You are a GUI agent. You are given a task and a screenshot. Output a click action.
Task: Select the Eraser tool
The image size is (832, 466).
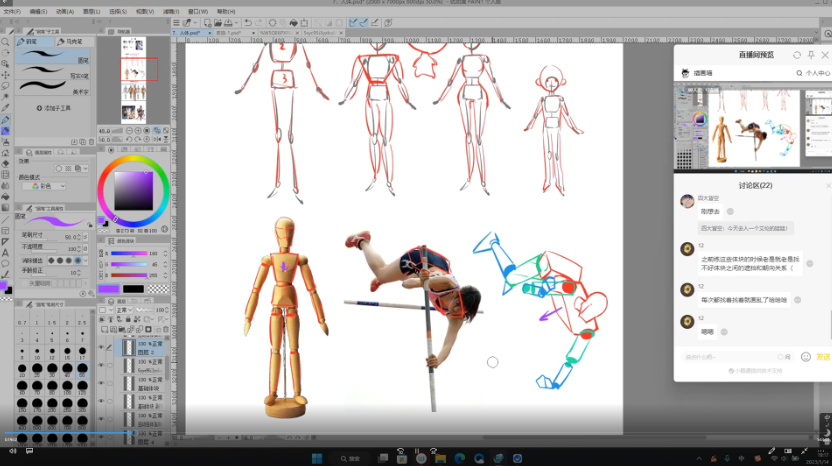(5, 163)
